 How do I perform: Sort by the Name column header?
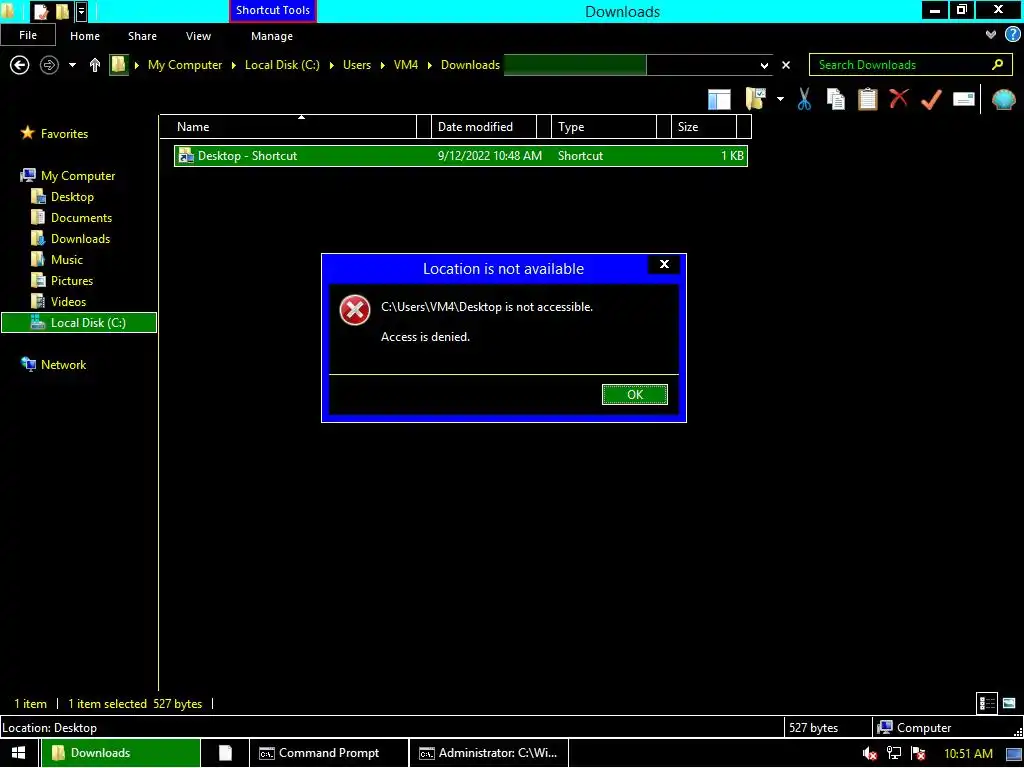288,127
